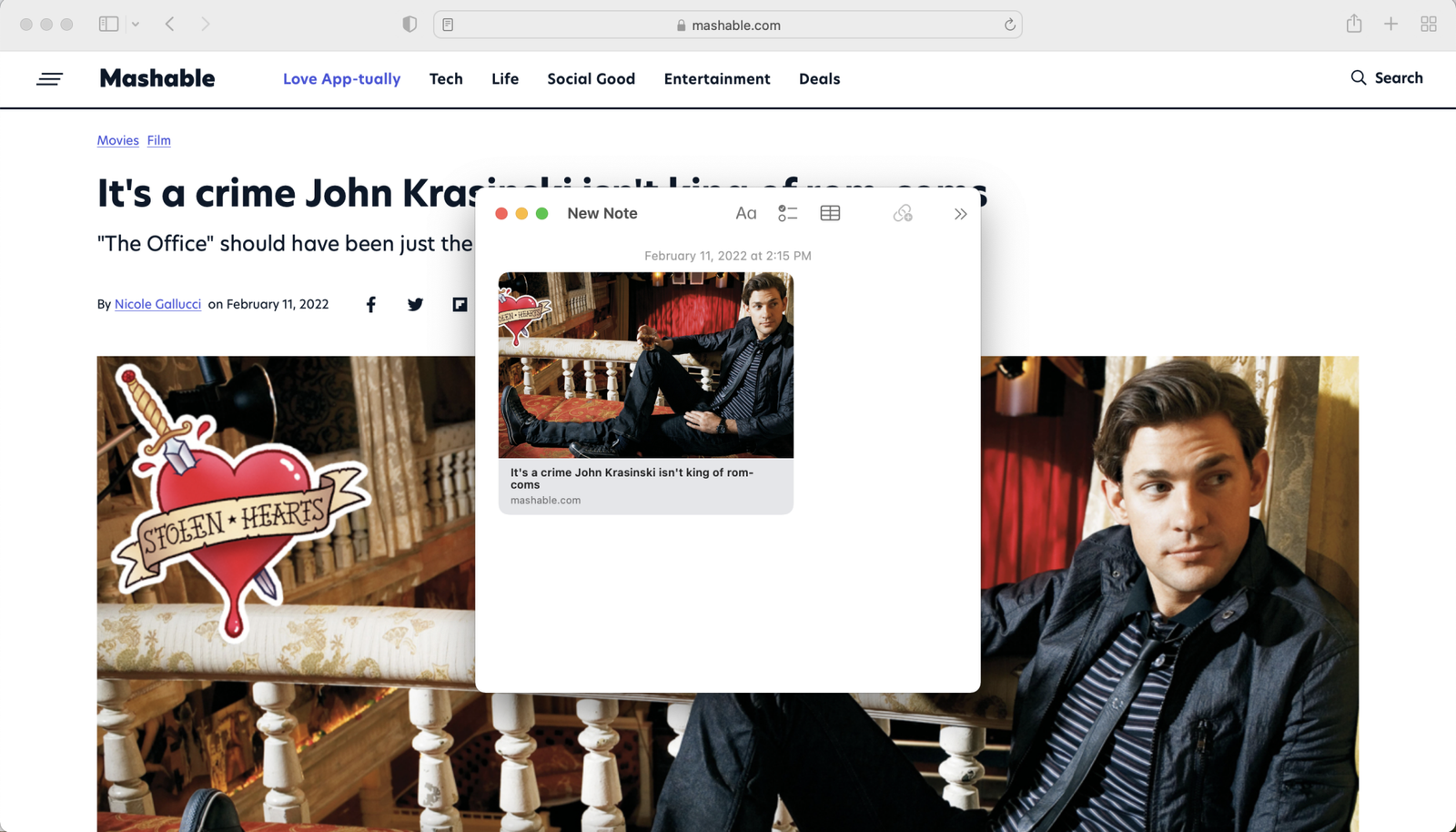Viewport: 1456px width, 832px height.
Task: Toggle the Safari sidebar icon
Action: click(108, 25)
